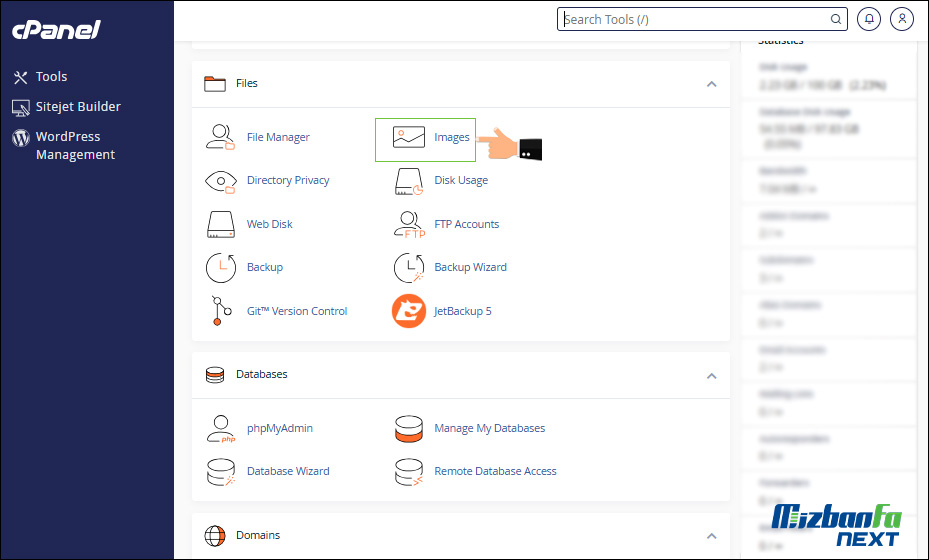Click the phpMyAdmin icon

click(220, 428)
